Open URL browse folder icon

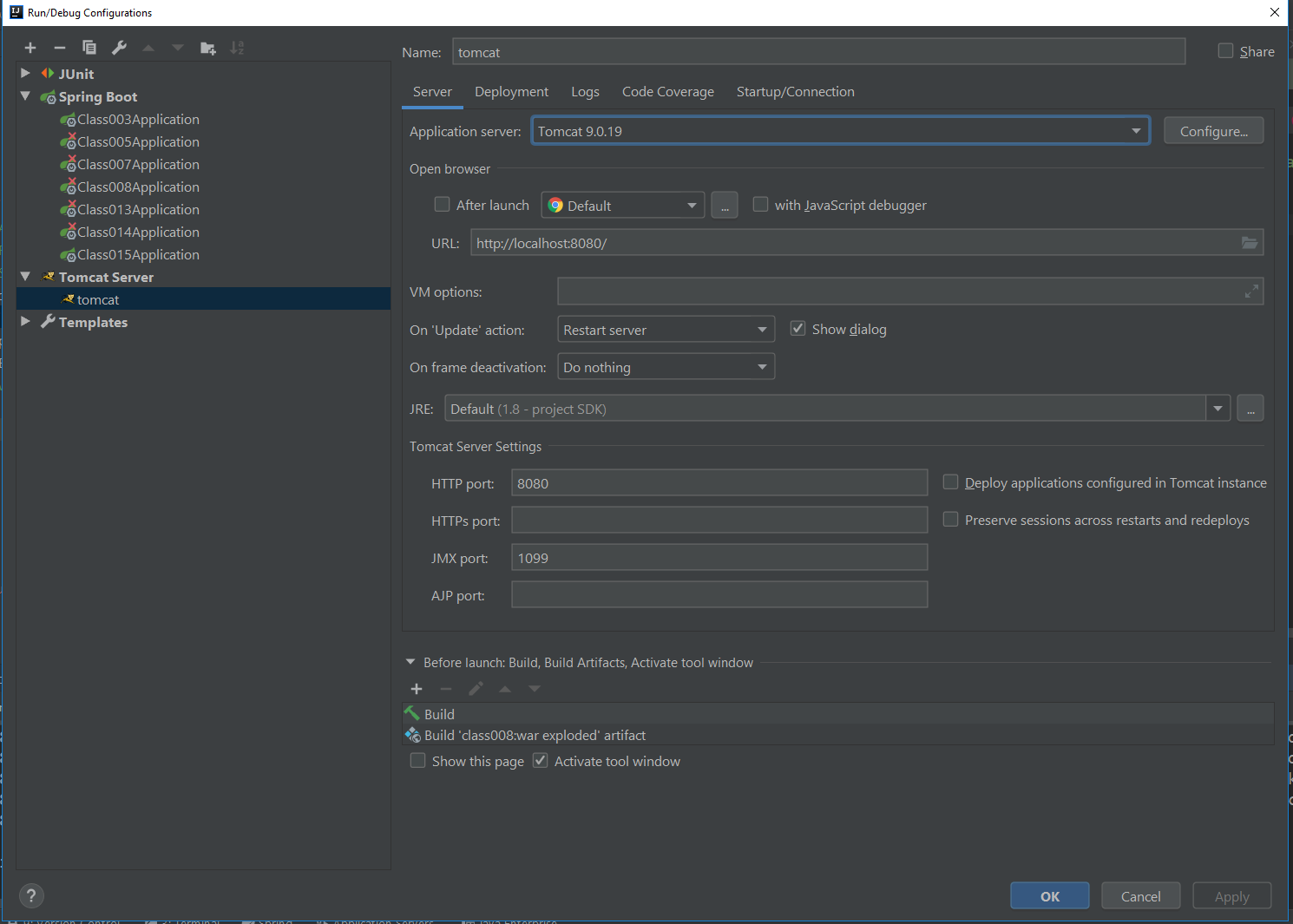[x=1250, y=243]
